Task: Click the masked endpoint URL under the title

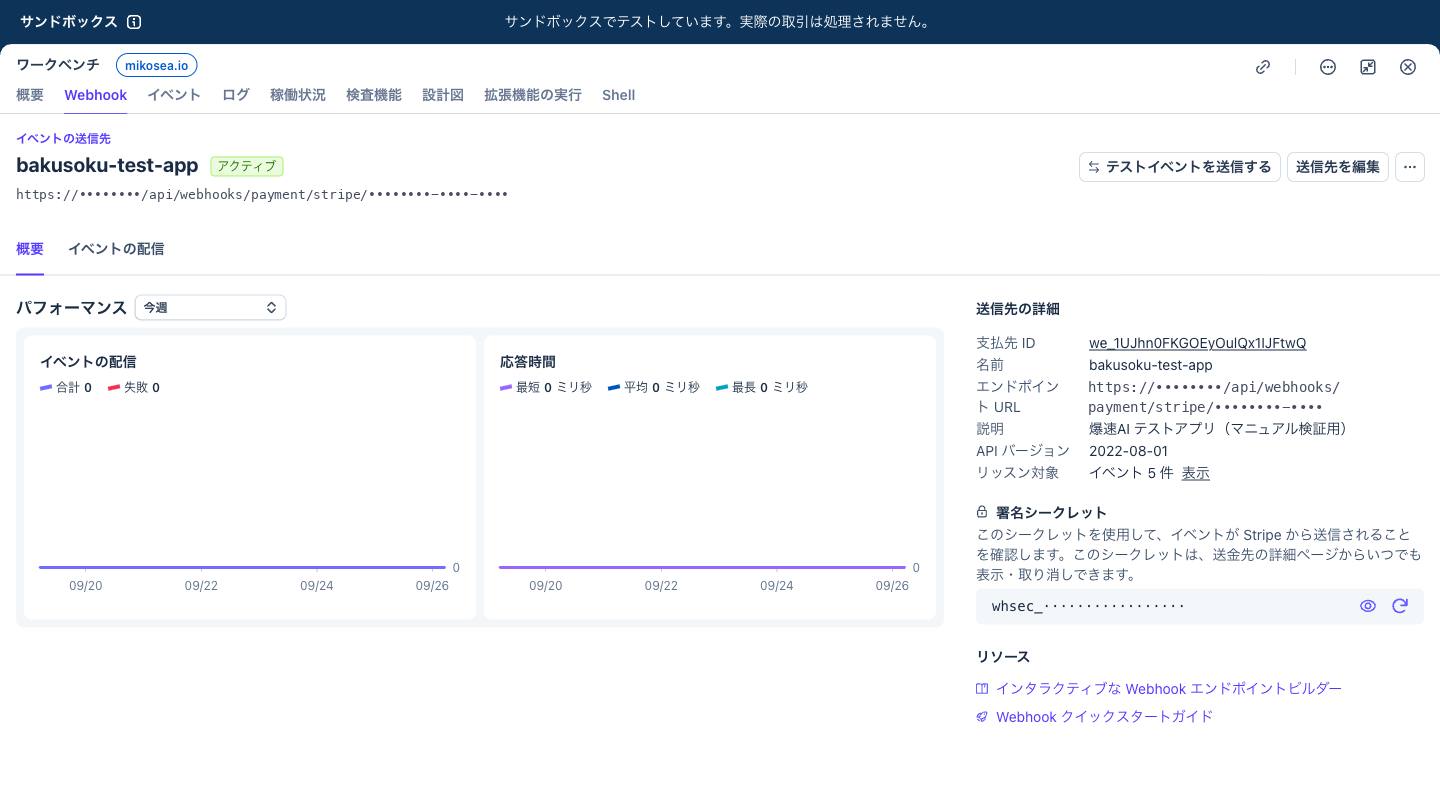Action: (x=263, y=194)
